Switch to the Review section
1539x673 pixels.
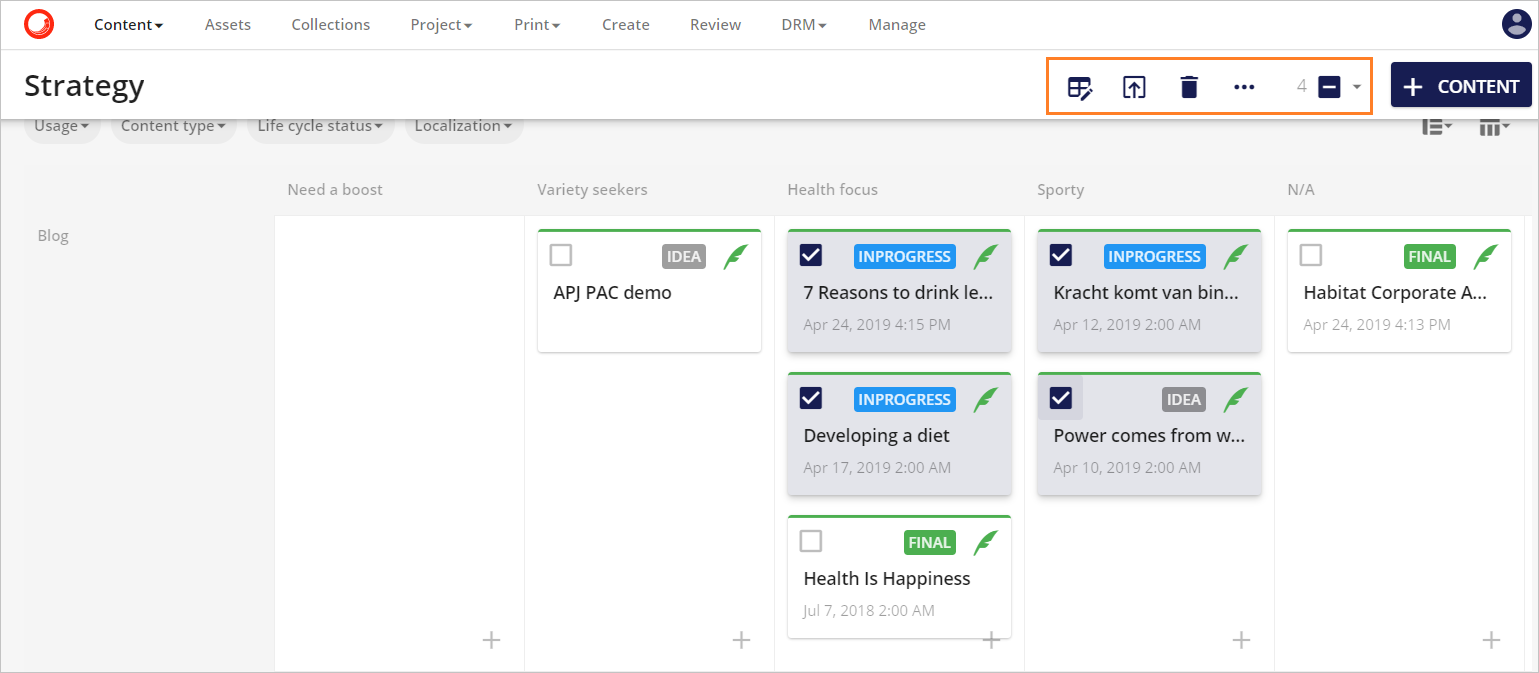715,24
